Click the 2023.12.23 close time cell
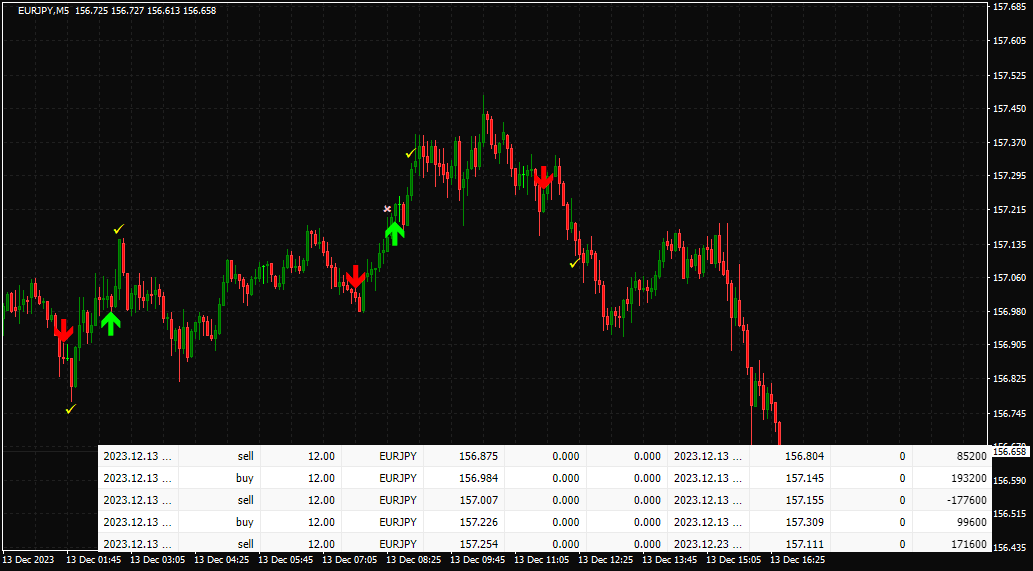 (708, 544)
